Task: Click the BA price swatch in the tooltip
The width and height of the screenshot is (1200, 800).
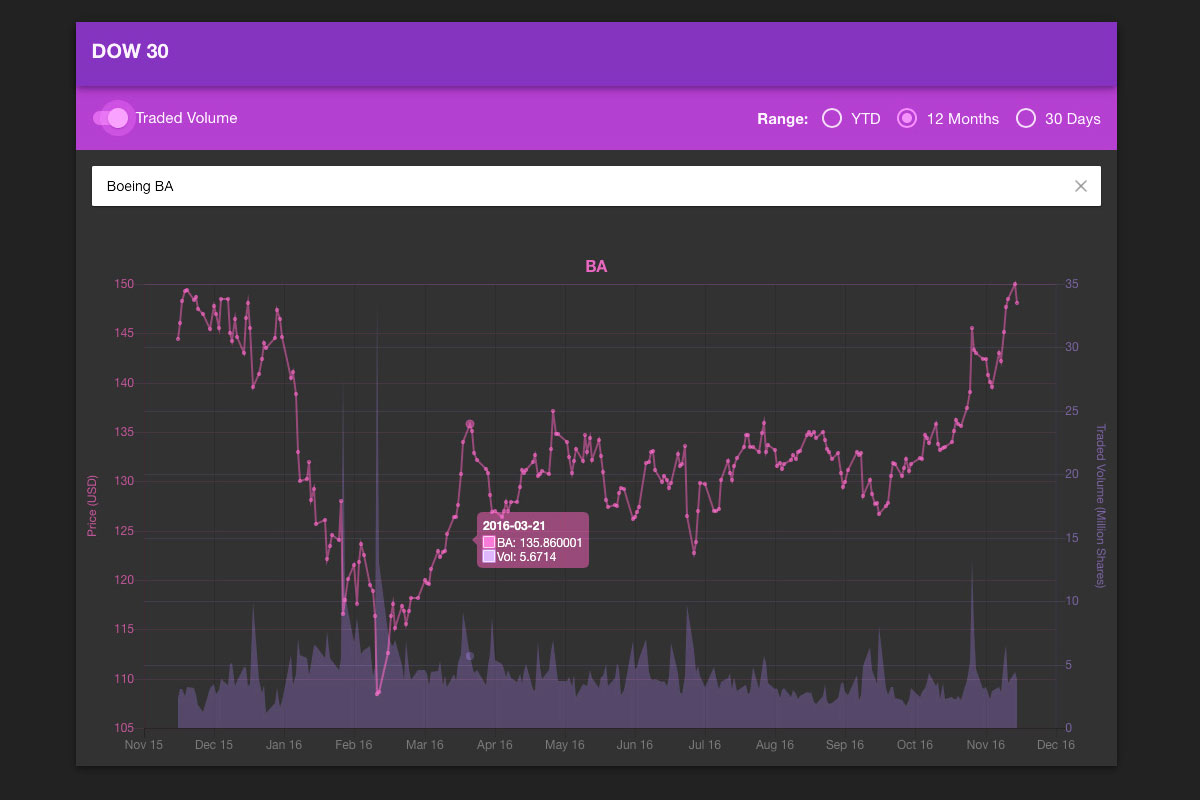Action: (x=489, y=542)
